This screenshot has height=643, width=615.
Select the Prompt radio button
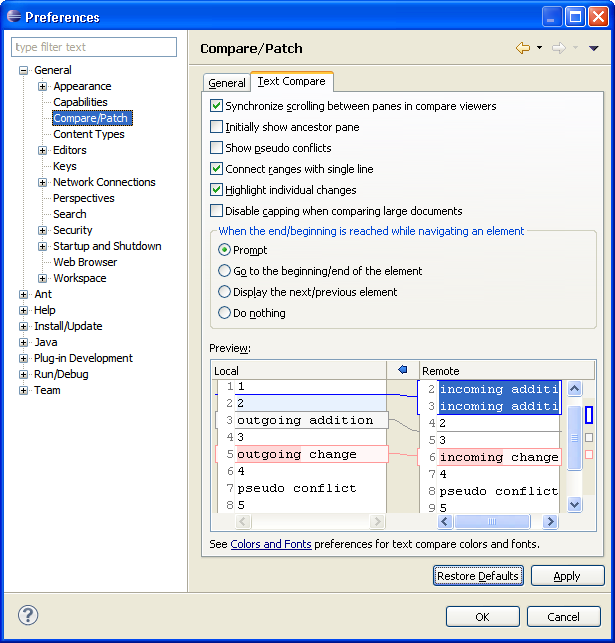[224, 249]
